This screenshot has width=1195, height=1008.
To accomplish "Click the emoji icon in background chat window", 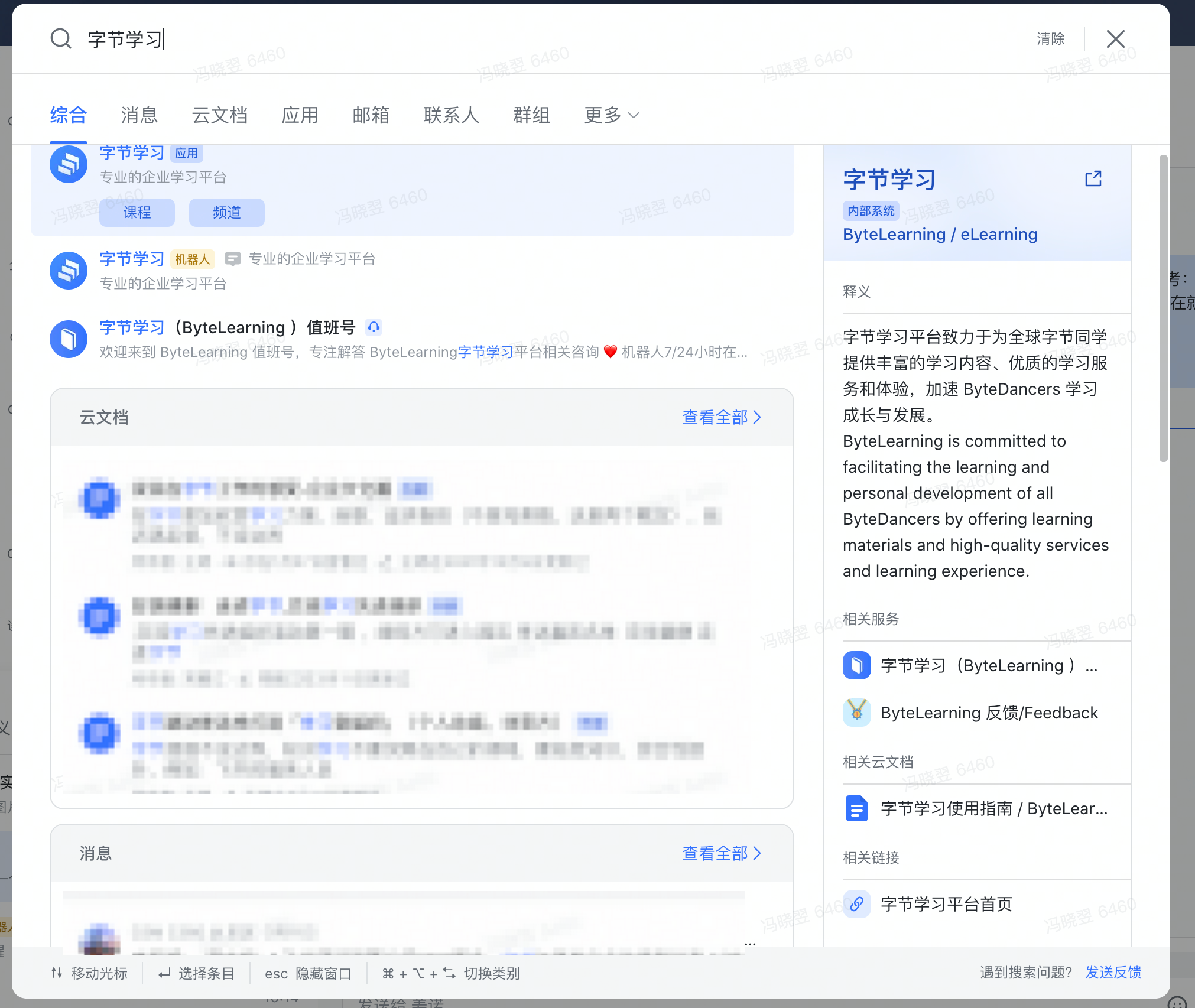I will point(1177,1003).
